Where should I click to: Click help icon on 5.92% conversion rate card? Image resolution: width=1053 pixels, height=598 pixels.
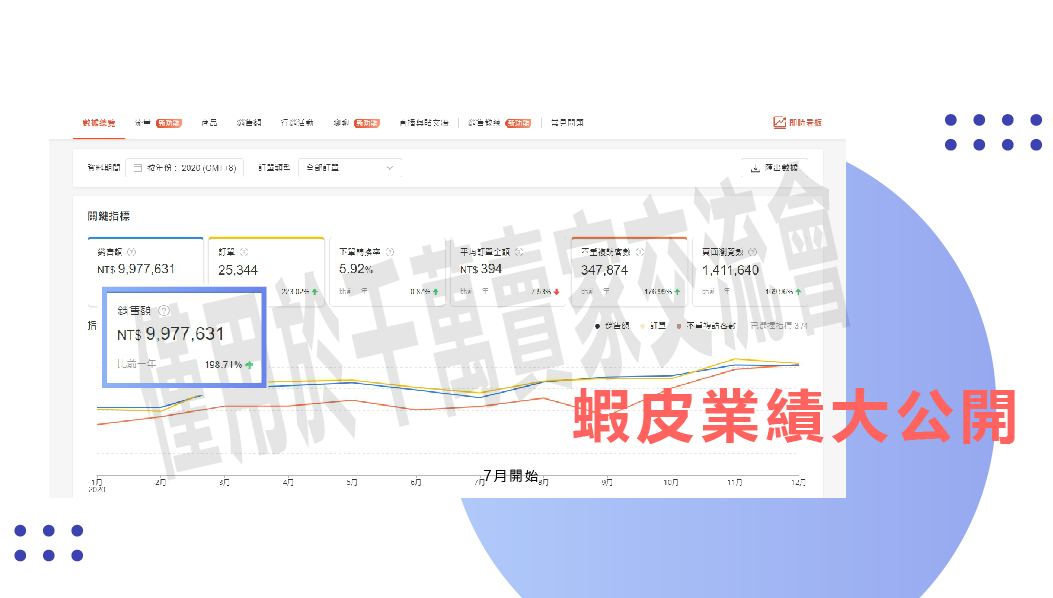(x=389, y=253)
